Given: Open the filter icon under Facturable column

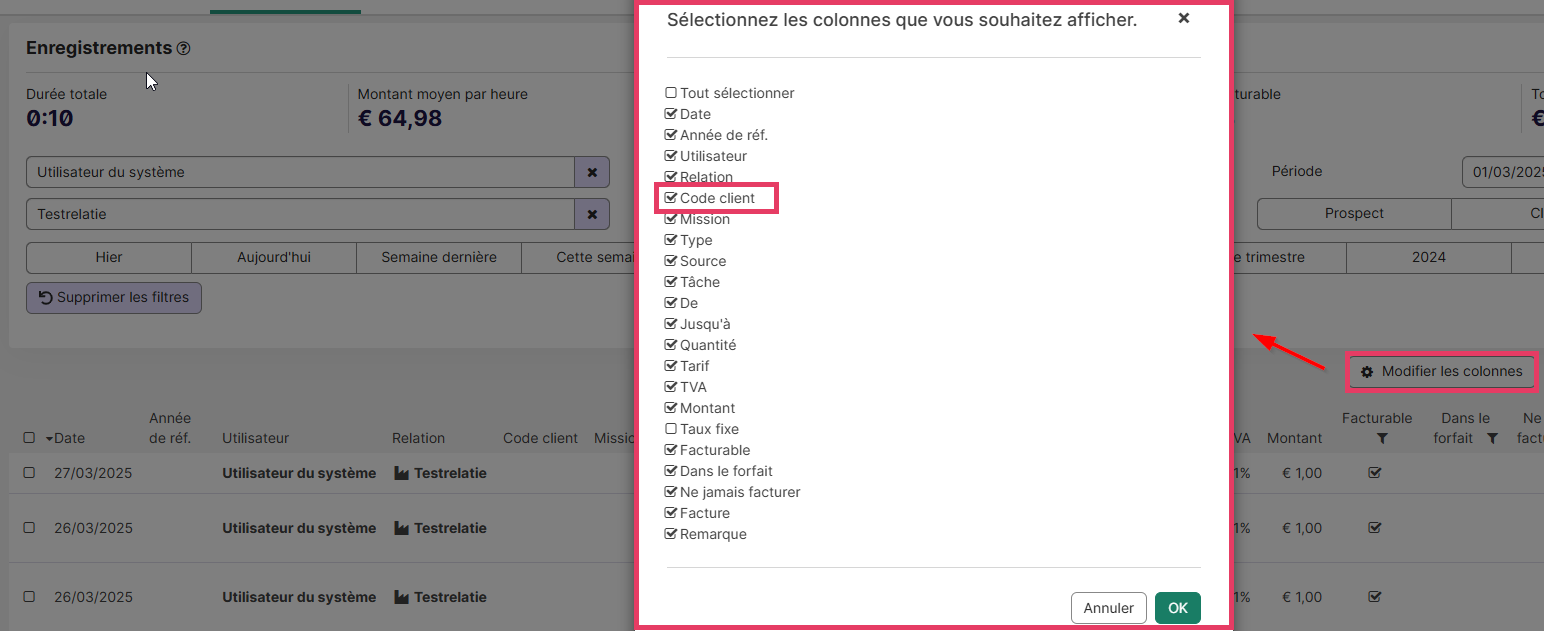Looking at the screenshot, I should 1381,439.
